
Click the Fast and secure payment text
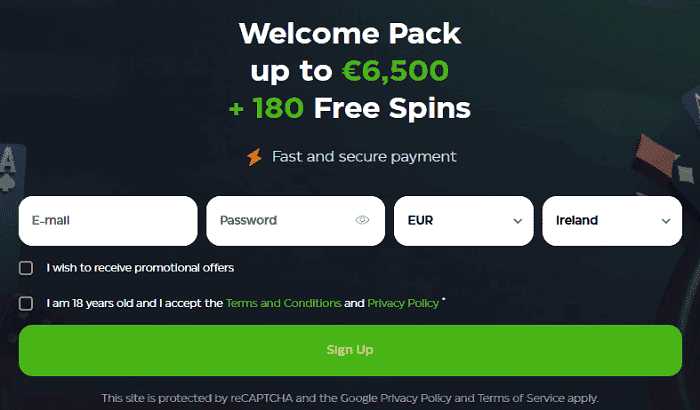[x=365, y=157]
